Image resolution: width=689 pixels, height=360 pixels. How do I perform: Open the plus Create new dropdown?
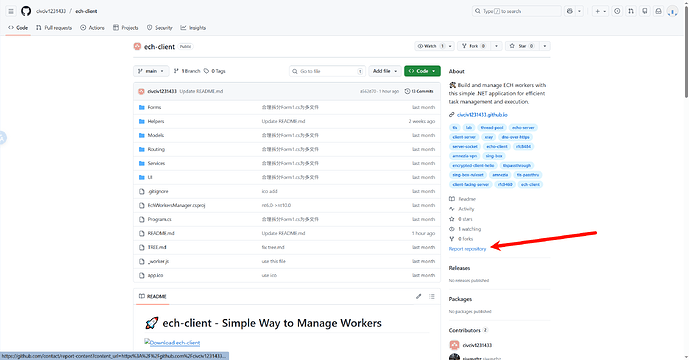click(x=600, y=11)
